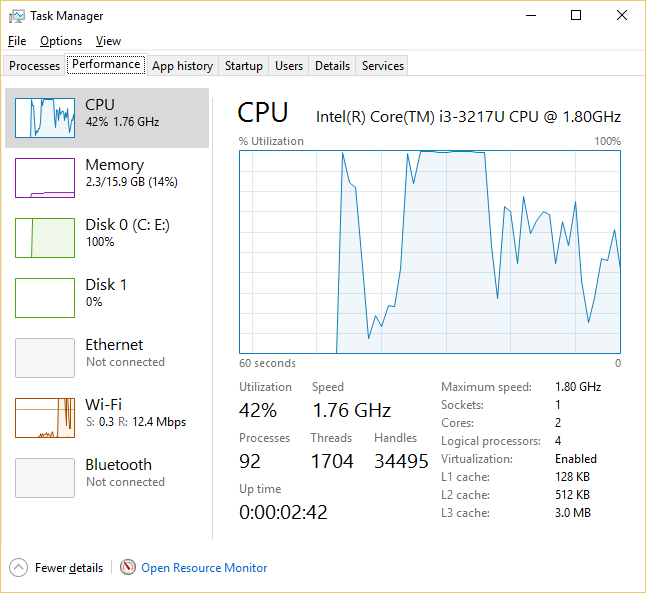Click the 1704 threads count
The image size is (646, 593).
coord(332,461)
